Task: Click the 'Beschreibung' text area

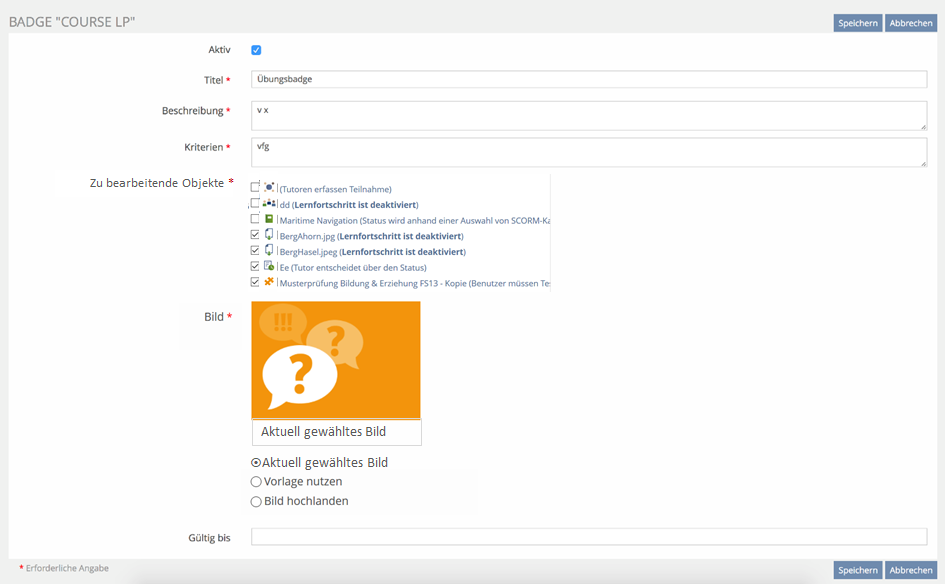Action: 588,115
